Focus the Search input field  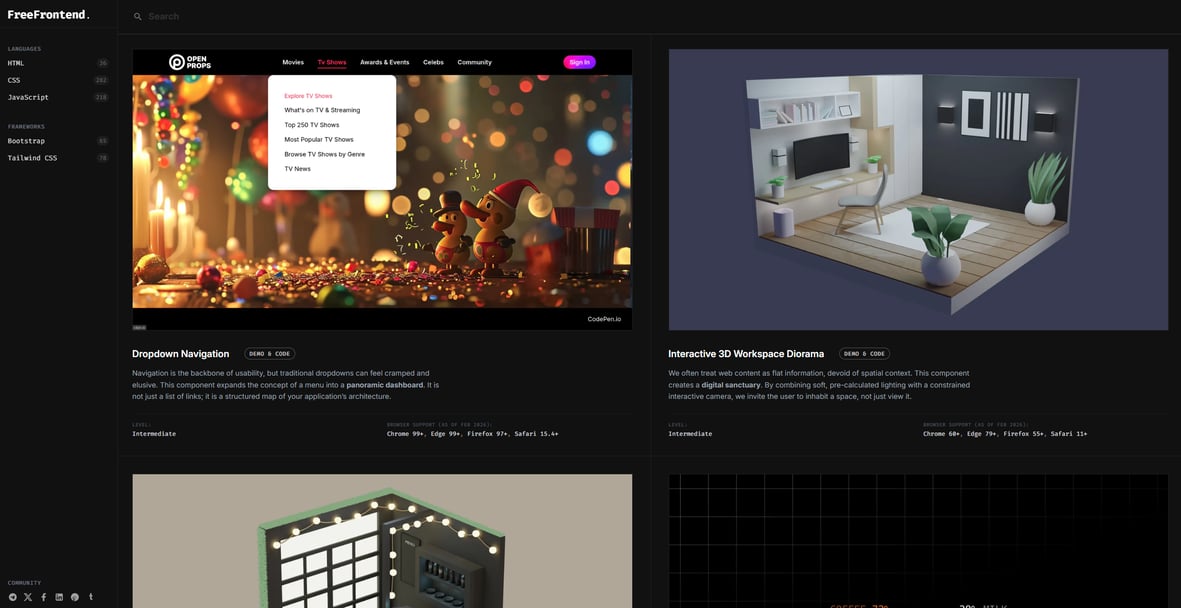(x=400, y=17)
